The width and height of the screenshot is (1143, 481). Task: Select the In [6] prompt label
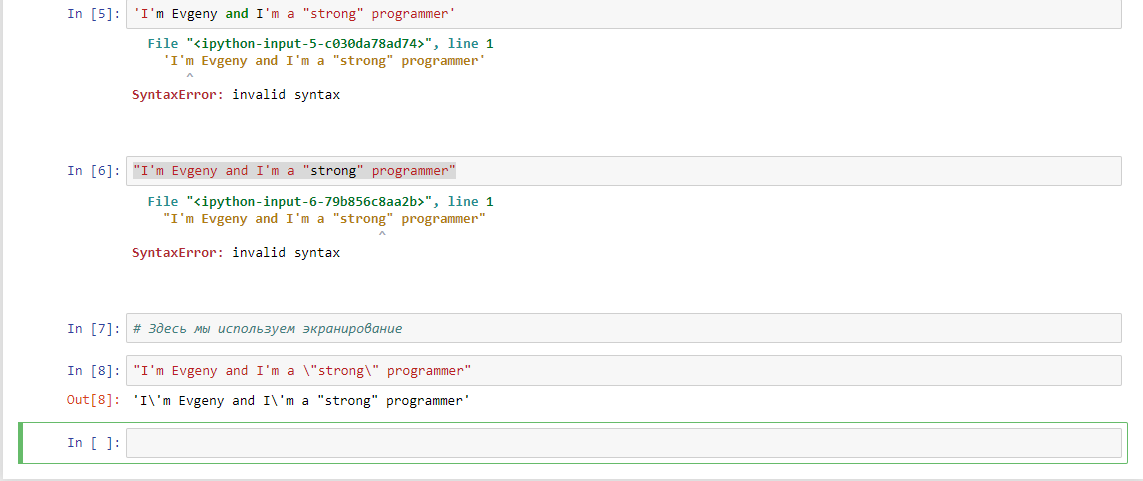pos(92,171)
